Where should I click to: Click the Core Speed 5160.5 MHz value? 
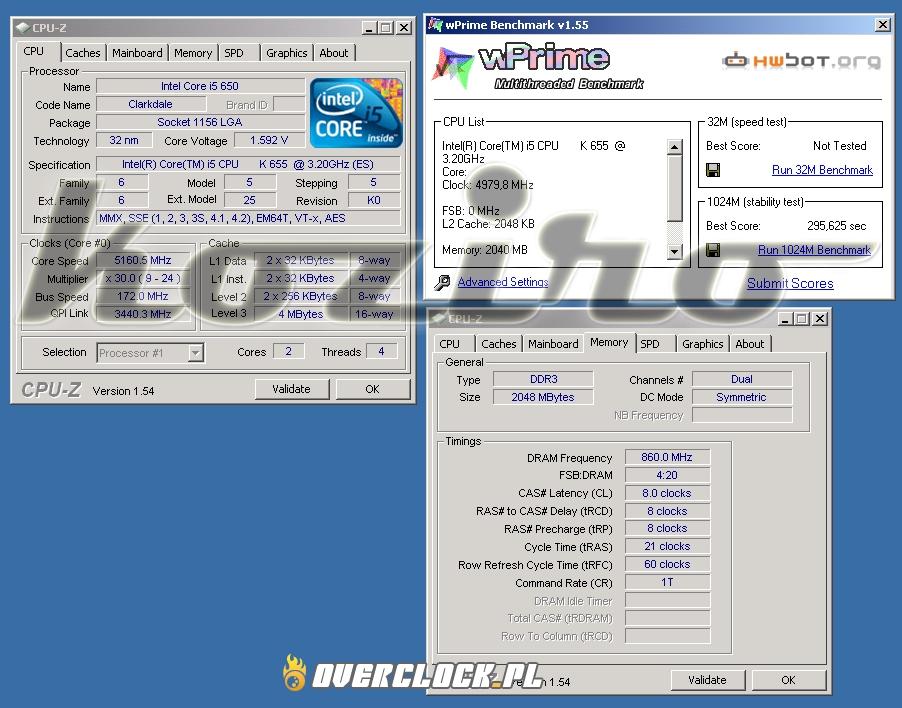click(143, 261)
